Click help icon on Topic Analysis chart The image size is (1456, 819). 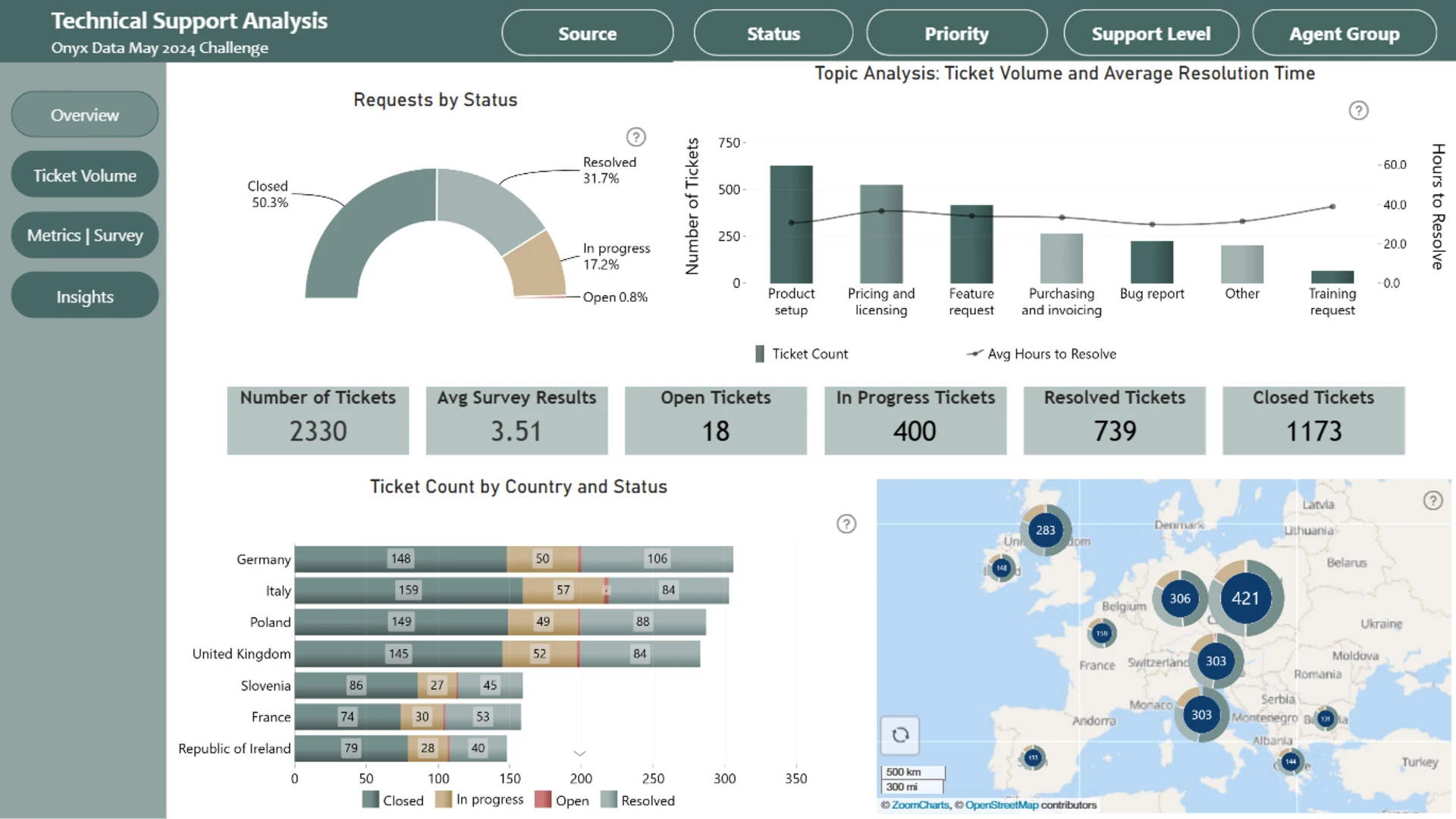(1358, 111)
